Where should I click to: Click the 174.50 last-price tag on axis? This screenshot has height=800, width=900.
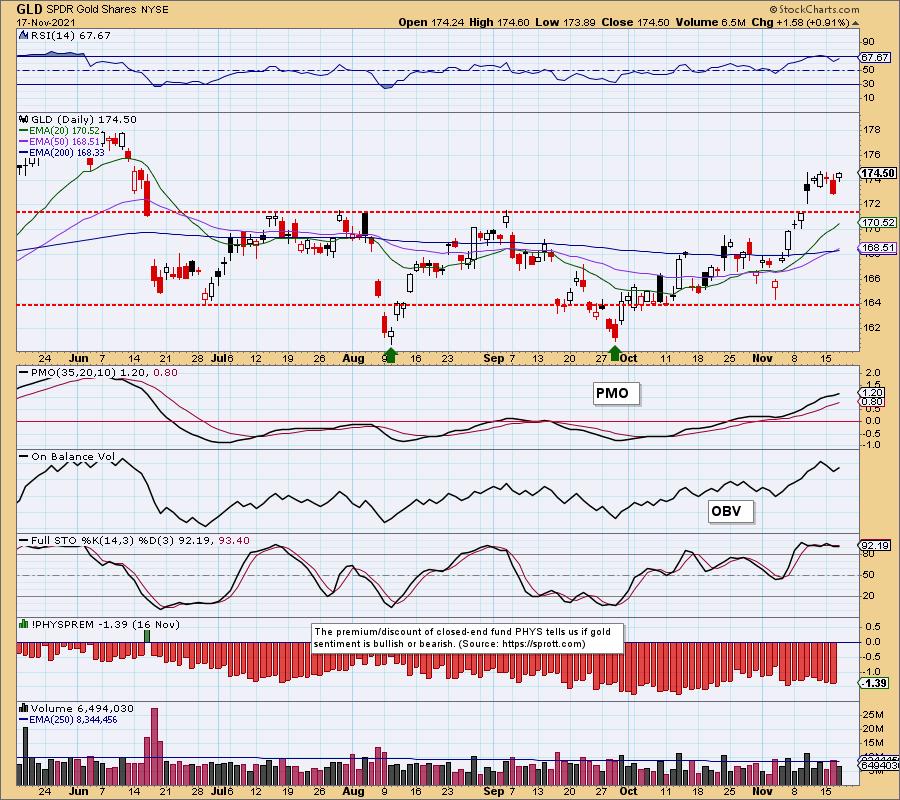[879, 173]
